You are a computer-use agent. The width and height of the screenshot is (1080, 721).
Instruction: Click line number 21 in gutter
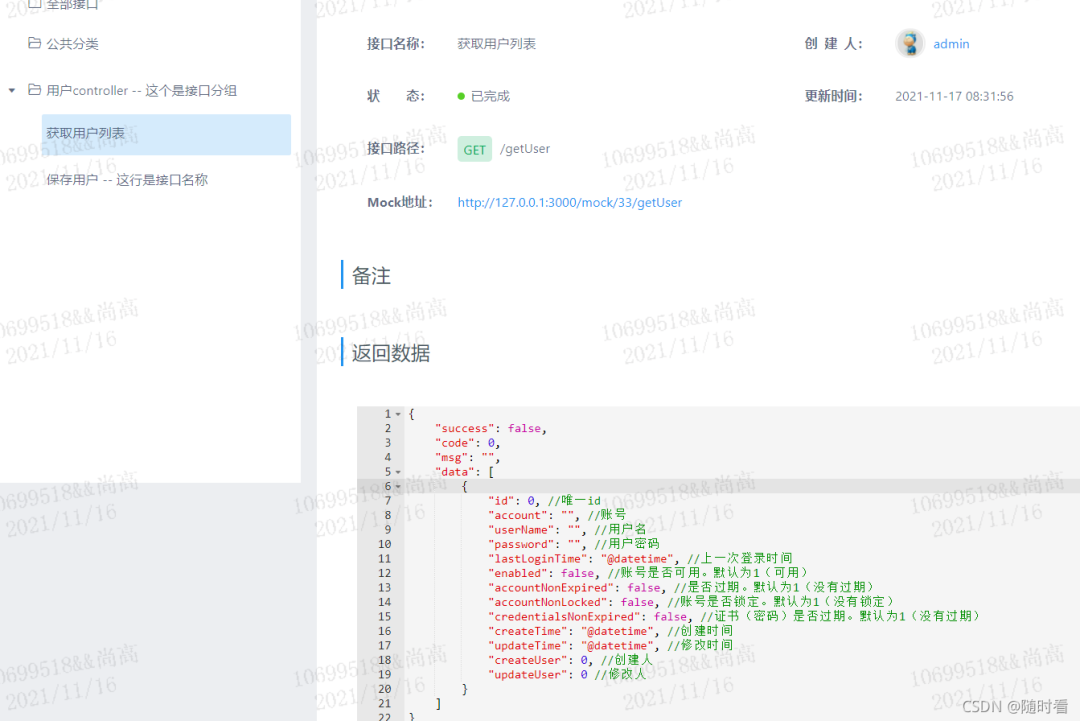(384, 703)
